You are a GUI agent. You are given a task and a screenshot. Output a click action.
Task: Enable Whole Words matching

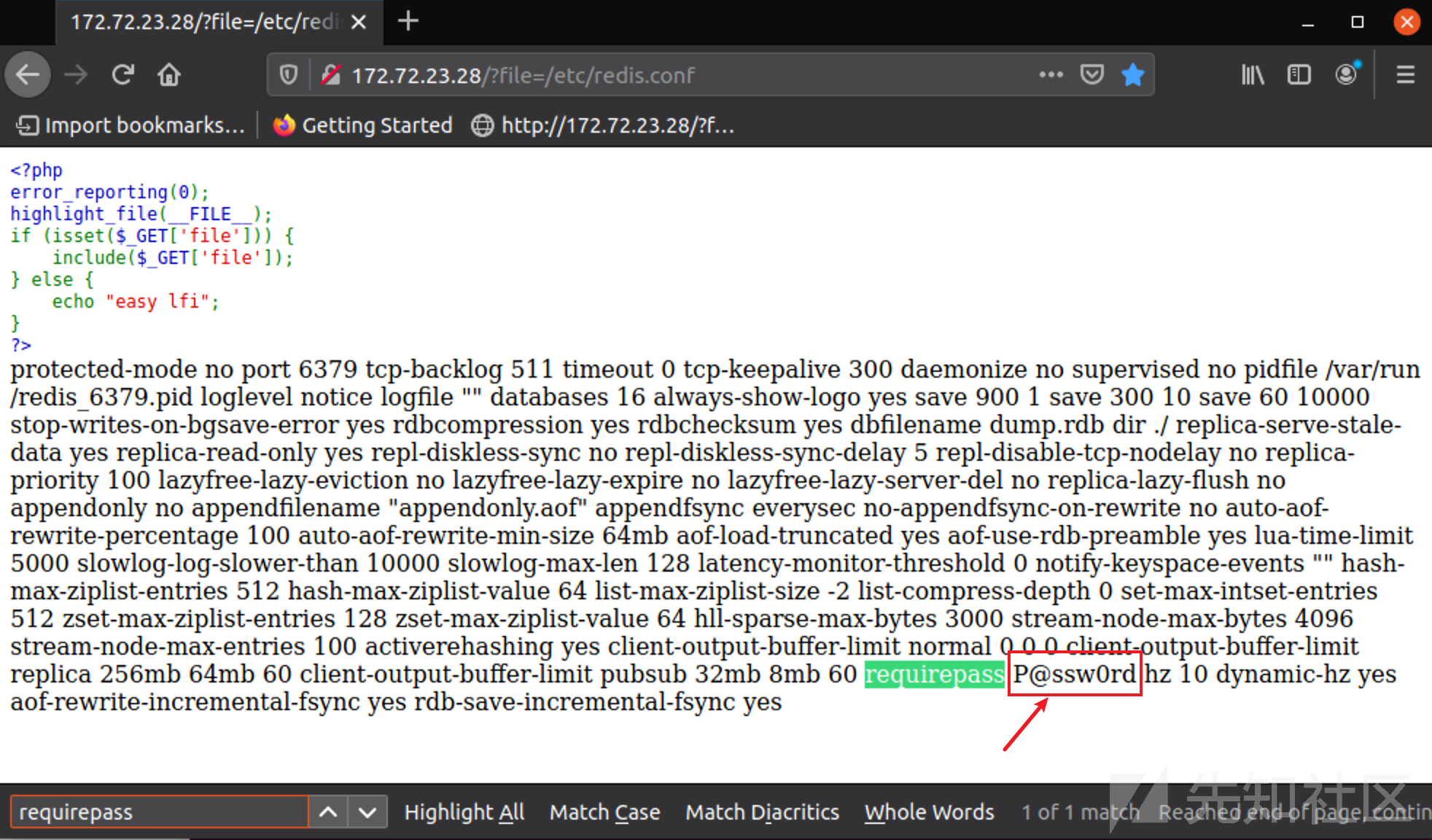click(929, 812)
